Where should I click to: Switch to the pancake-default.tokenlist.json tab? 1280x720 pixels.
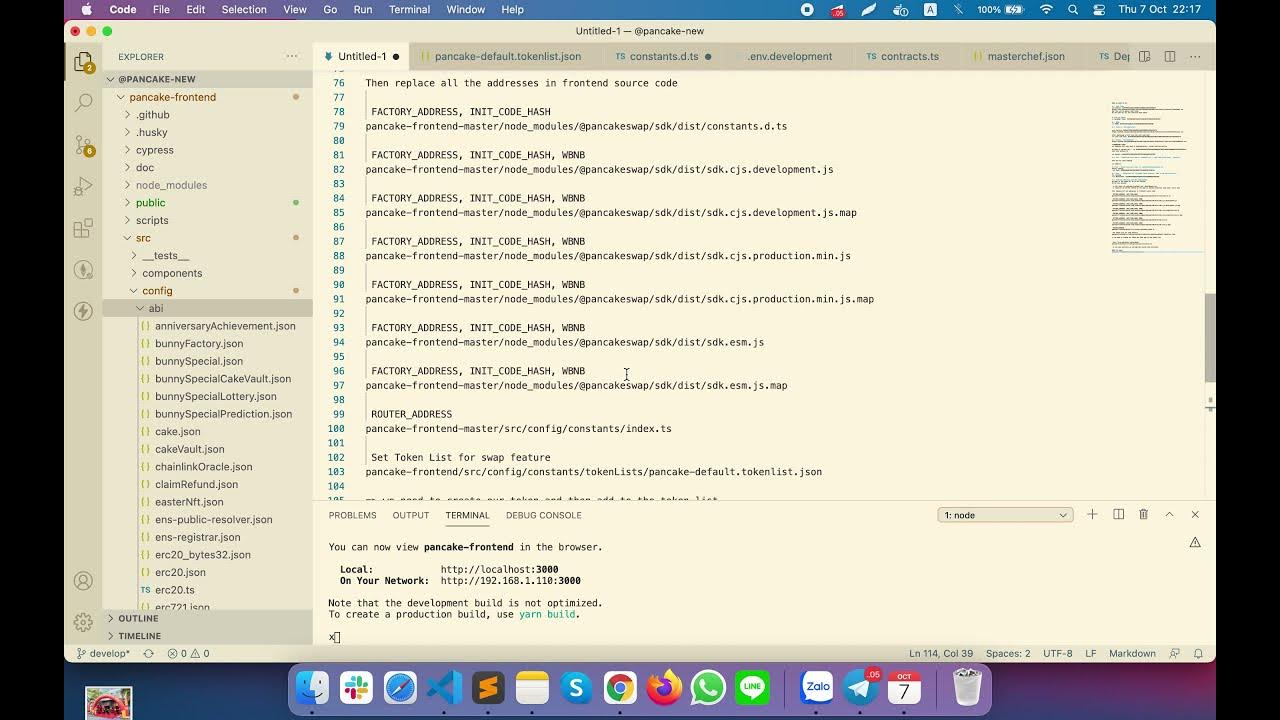[507, 56]
